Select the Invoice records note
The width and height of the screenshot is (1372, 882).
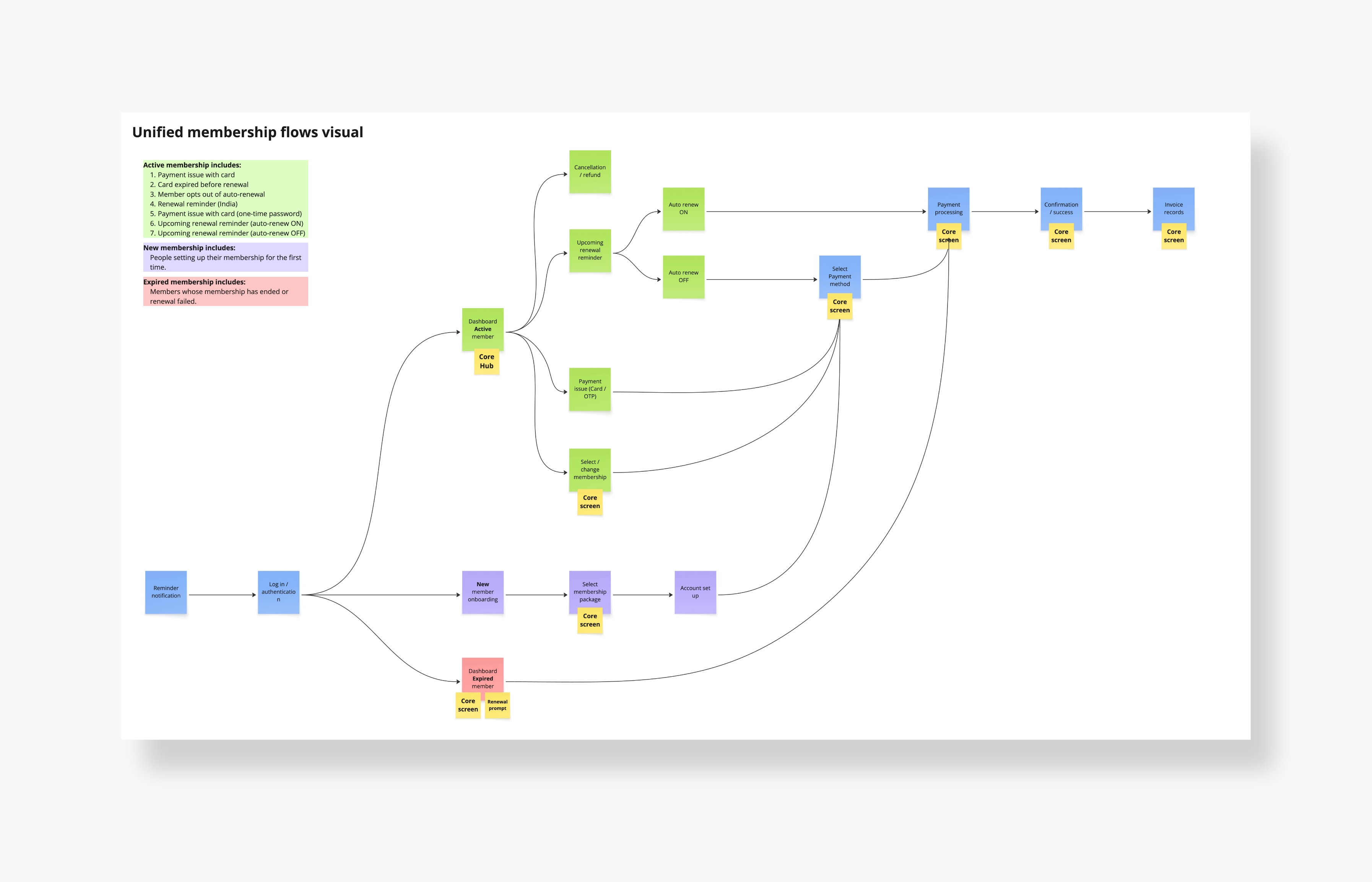[1173, 207]
